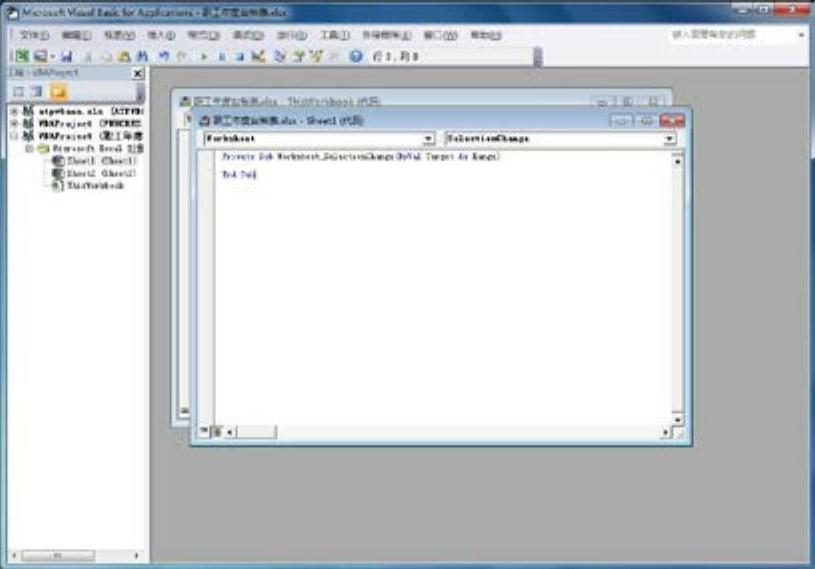Open the 文件(F) menu
815x569 pixels.
[34, 35]
